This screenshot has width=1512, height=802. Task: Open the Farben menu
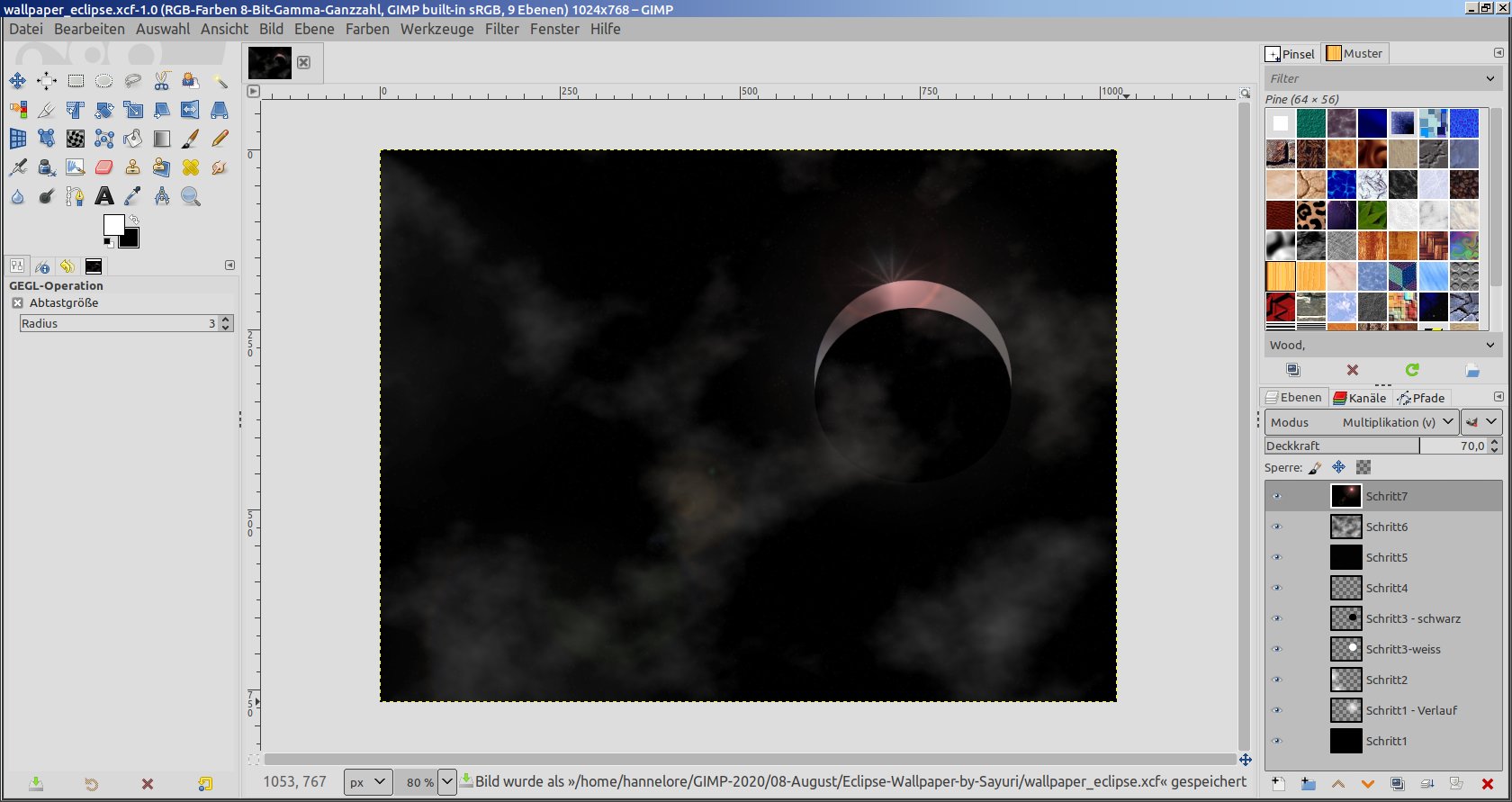[367, 29]
